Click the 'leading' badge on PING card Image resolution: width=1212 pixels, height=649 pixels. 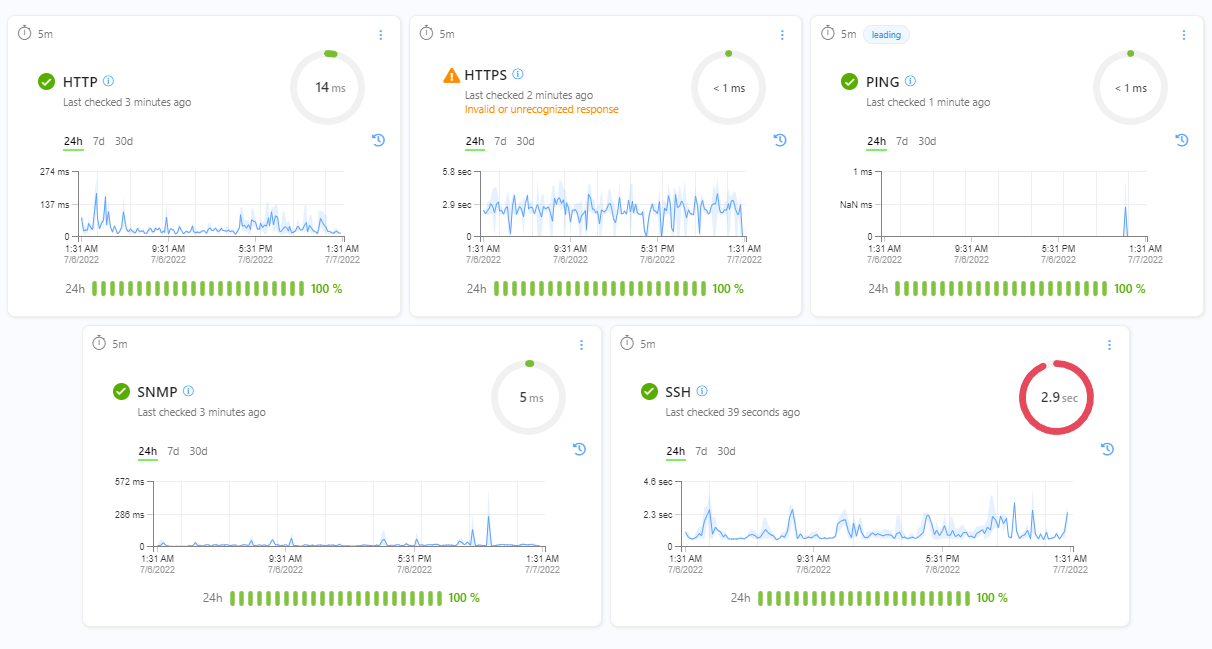click(886, 35)
